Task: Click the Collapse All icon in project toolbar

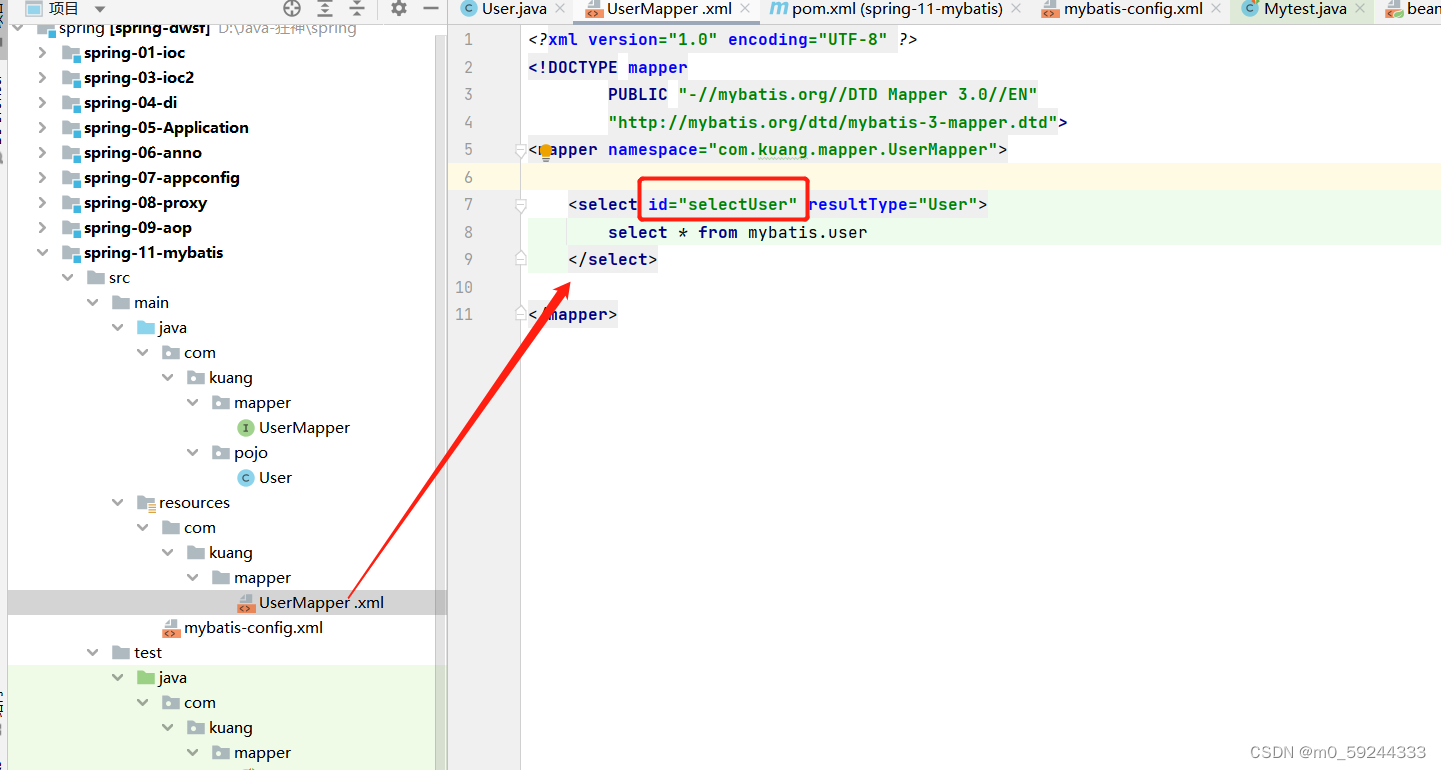Action: coord(357,8)
